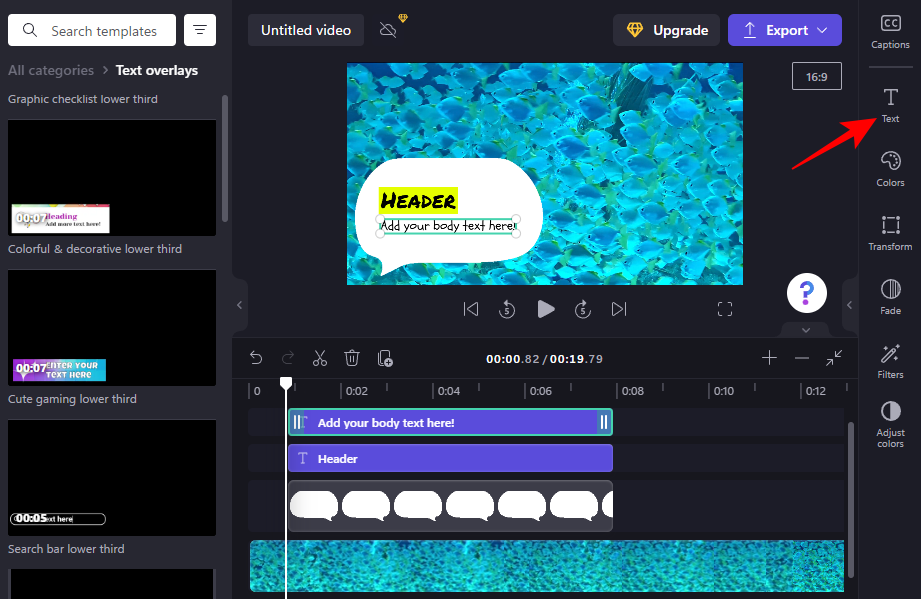921x599 pixels.
Task: Open the Fade settings panel
Action: [x=890, y=296]
